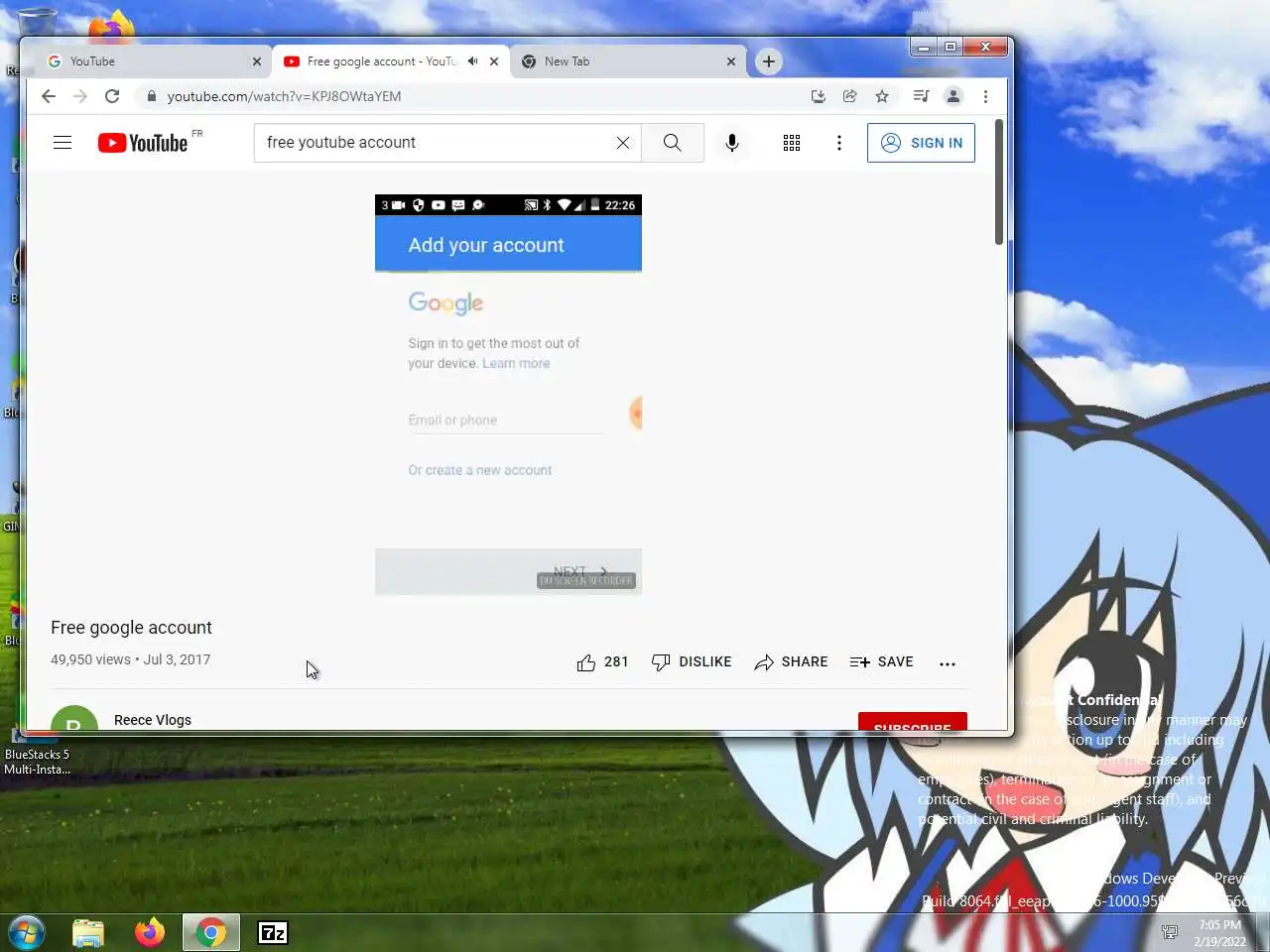Open 7-Zip from the taskbar
Screen dimensions: 1270x952
273,932
